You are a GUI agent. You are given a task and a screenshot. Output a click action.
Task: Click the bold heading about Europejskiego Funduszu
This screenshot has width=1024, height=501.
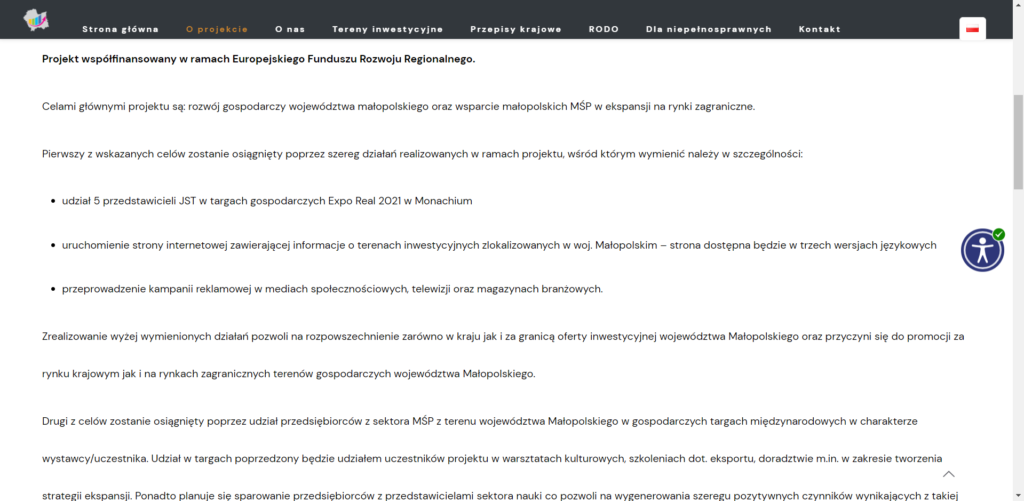259,59
